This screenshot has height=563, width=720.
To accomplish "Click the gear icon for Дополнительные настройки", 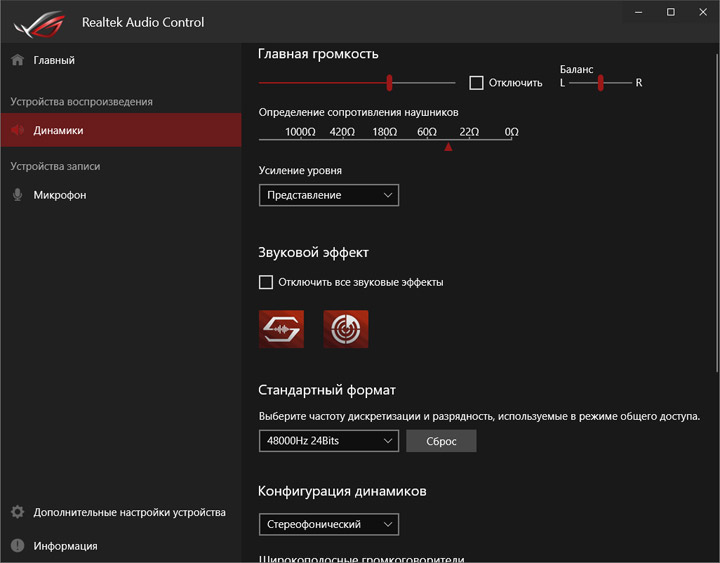I will tap(17, 512).
